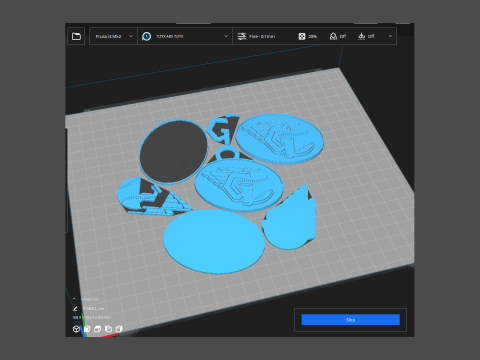Click the blue Slice button
This screenshot has width=480, height=360.
pos(350,320)
